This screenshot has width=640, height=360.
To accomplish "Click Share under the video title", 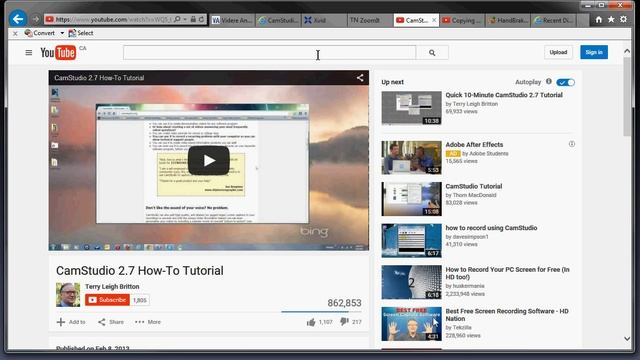I will click(x=111, y=322).
